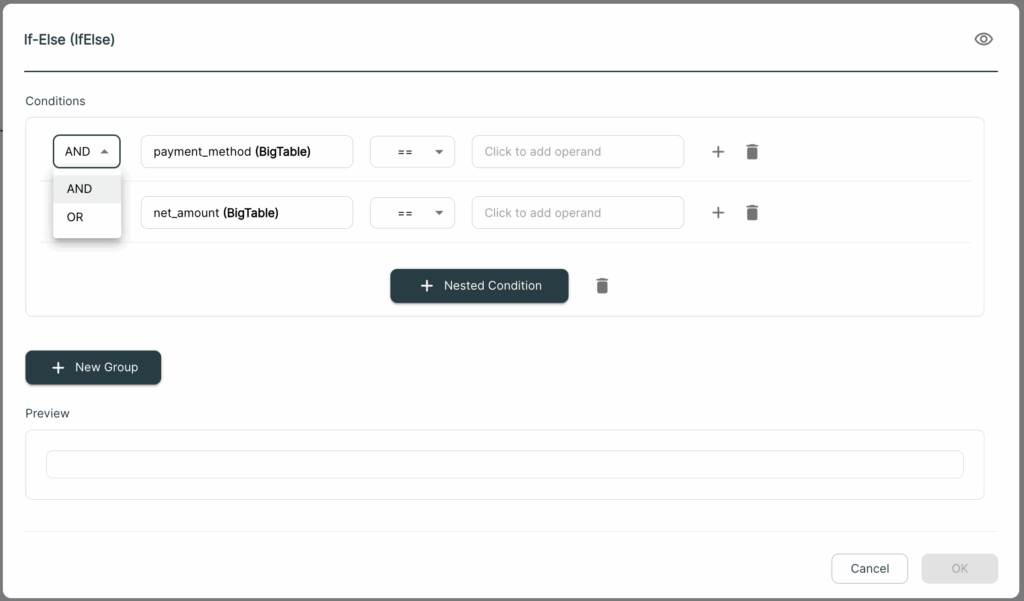
Task: Add right operand for net_amount condition
Action: point(578,212)
